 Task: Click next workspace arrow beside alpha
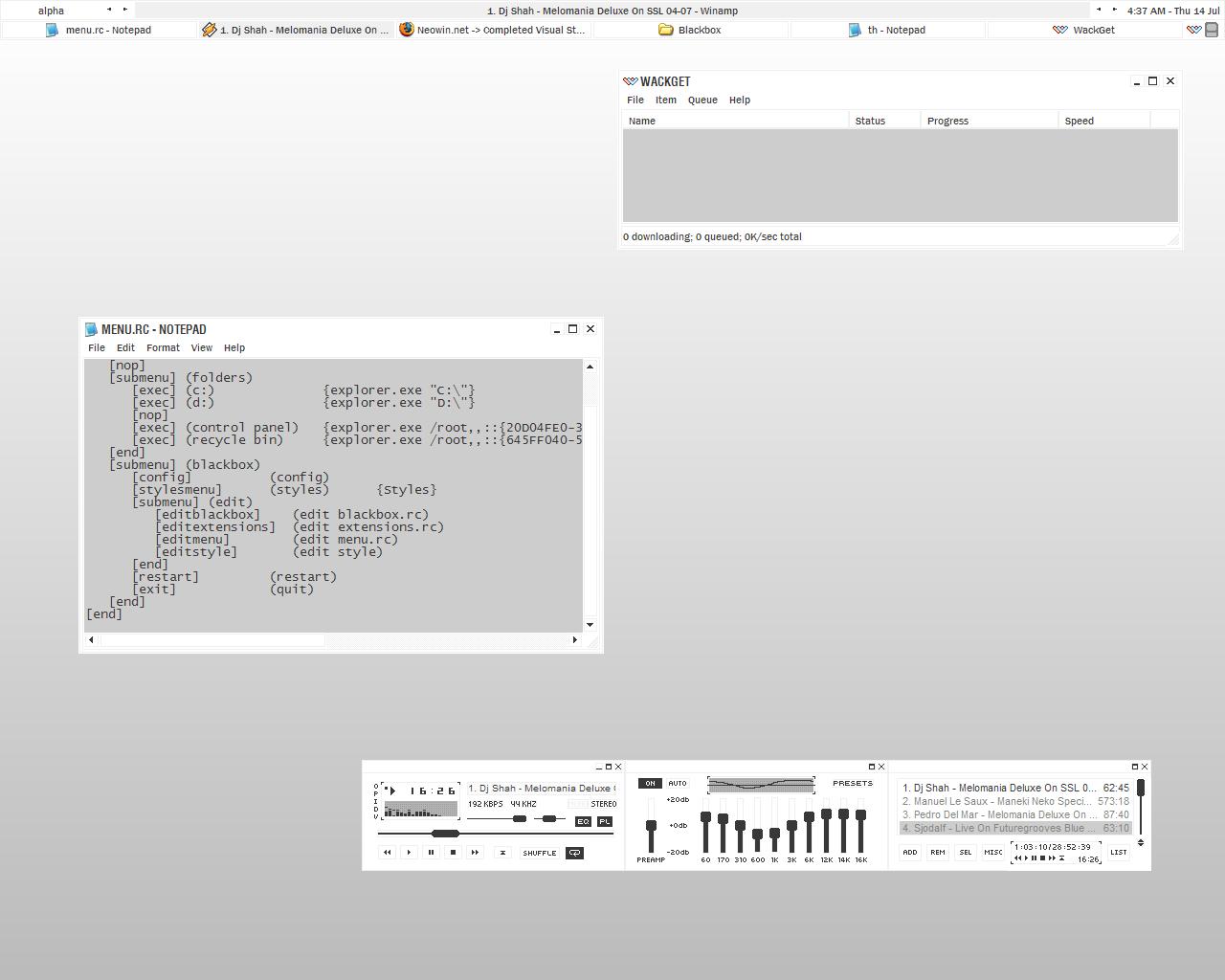point(124,10)
